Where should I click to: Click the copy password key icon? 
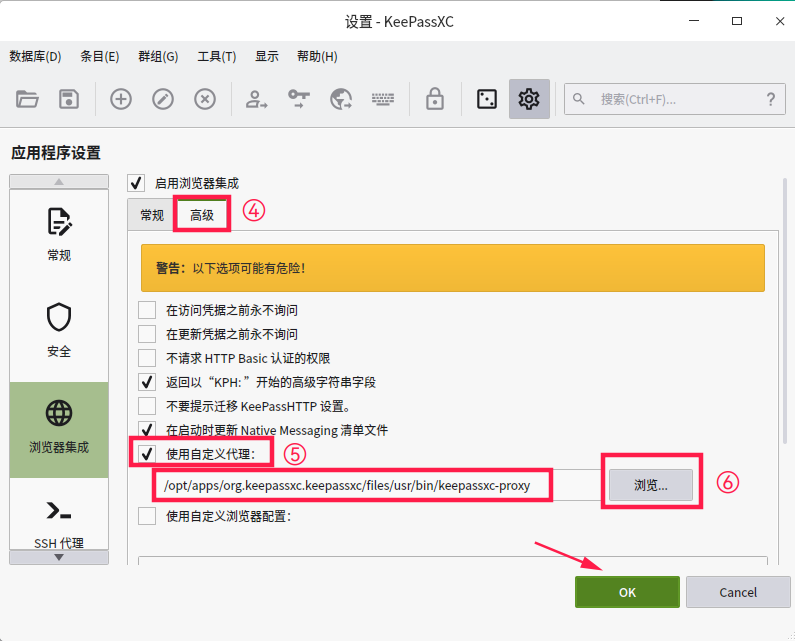(x=299, y=99)
